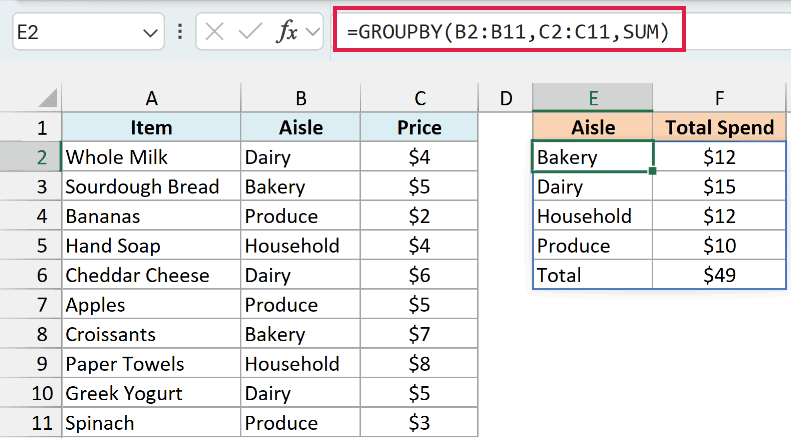Select the 'Paper Towels' cell
This screenshot has width=791, height=438.
[x=151, y=364]
